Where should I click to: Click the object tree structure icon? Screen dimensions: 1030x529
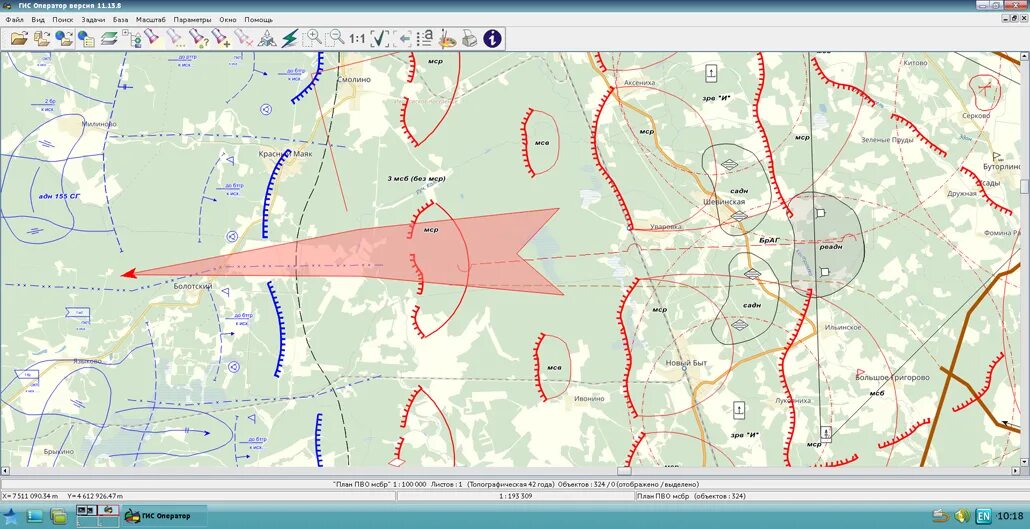pyautogui.click(x=132, y=39)
